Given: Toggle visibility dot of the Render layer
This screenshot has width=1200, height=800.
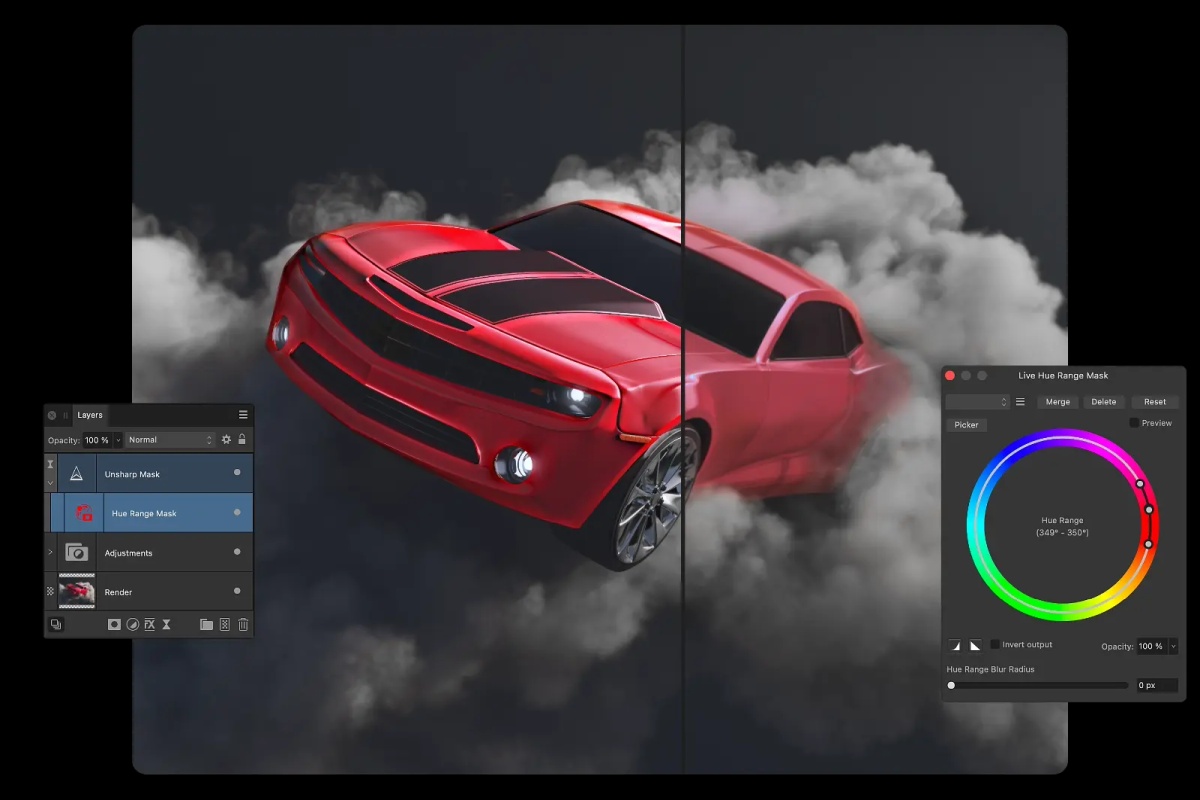Looking at the screenshot, I should pos(237,592).
